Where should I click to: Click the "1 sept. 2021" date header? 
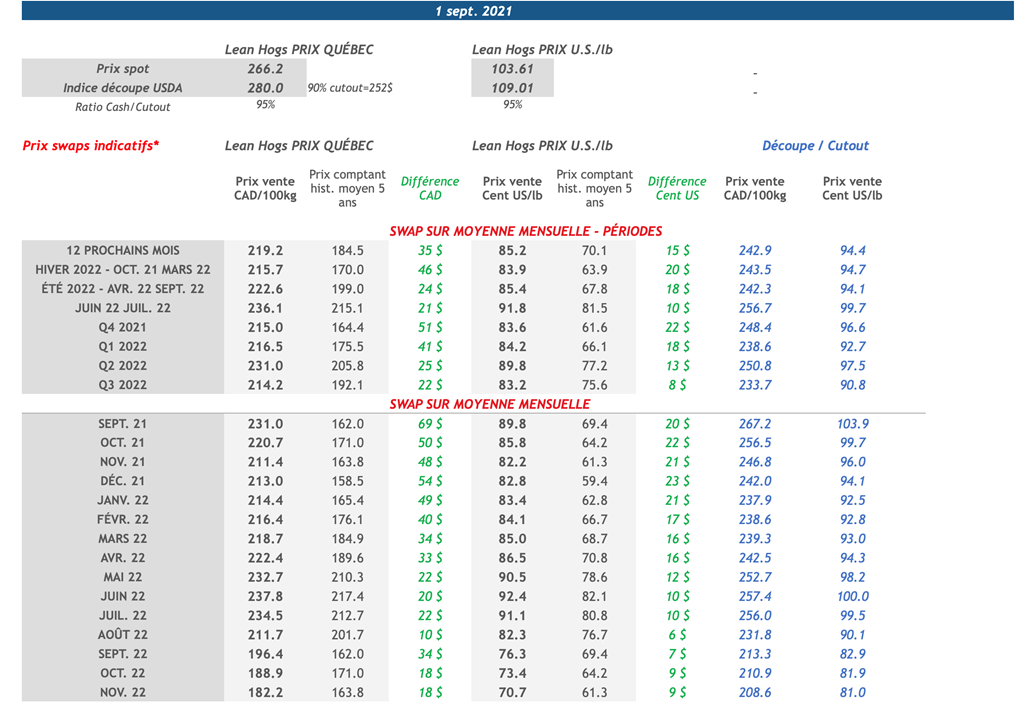click(x=474, y=11)
